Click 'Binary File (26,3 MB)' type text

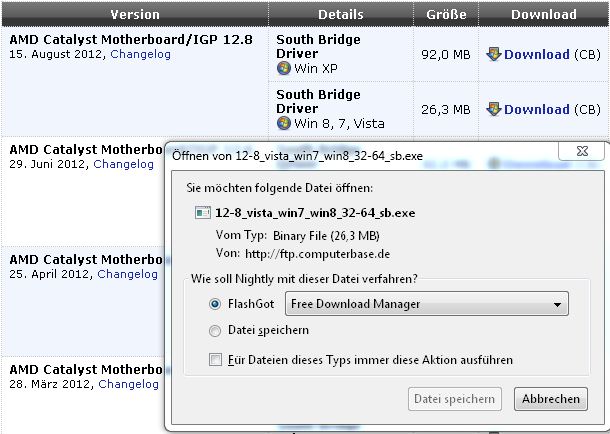[326, 236]
